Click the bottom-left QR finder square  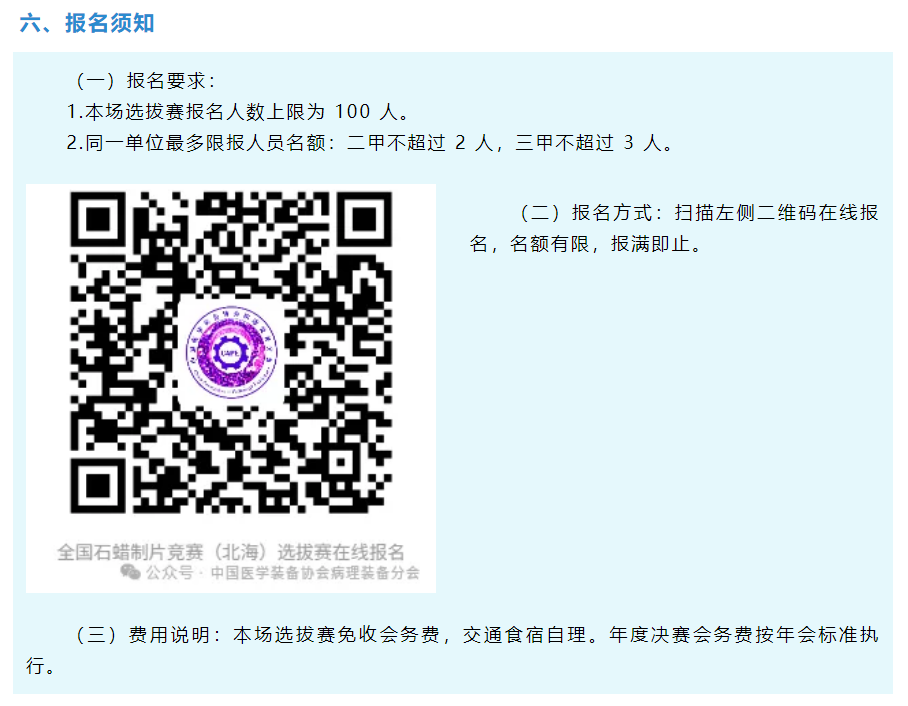pyautogui.click(x=97, y=486)
